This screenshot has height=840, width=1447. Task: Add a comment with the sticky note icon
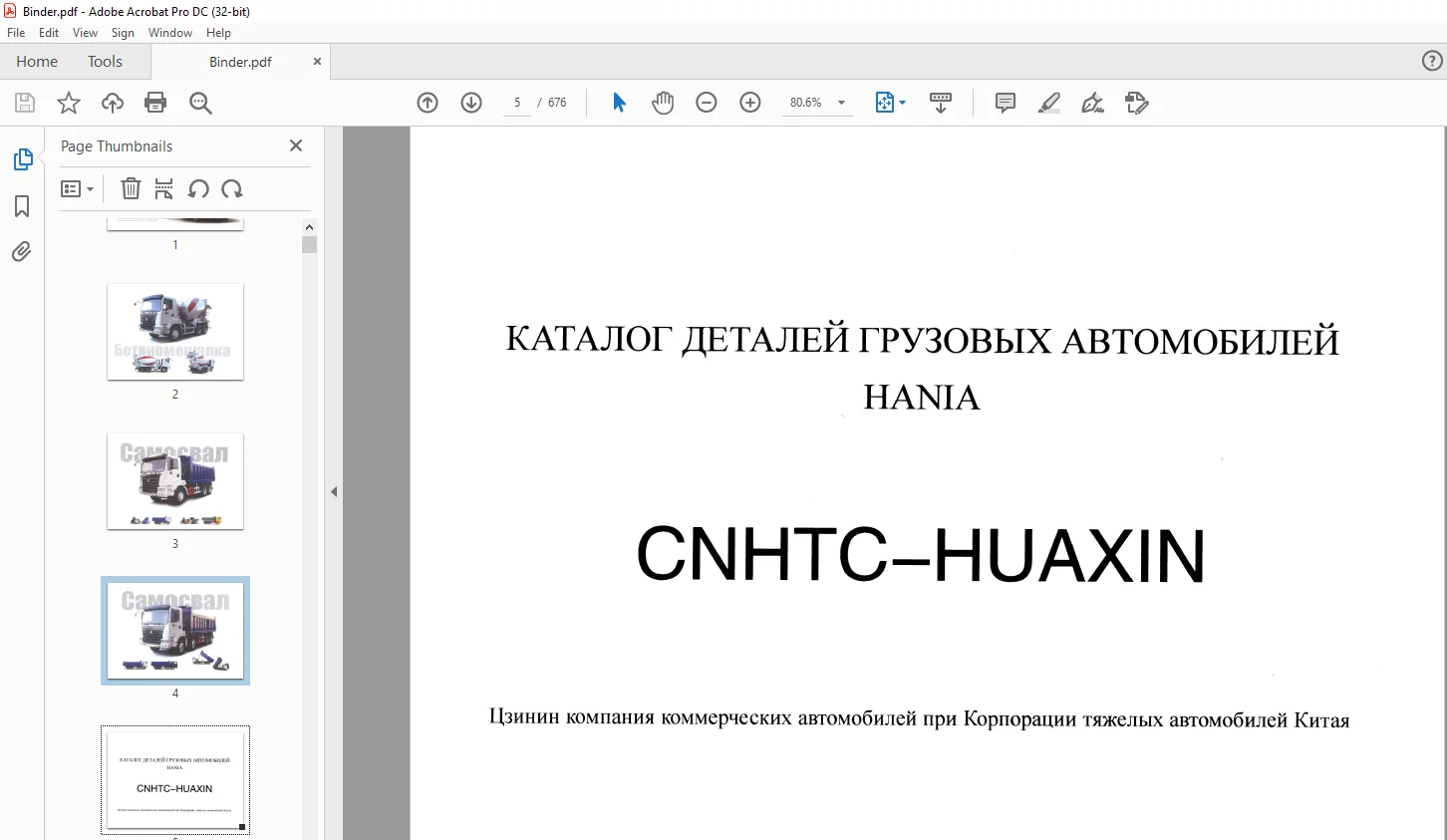(x=1006, y=103)
